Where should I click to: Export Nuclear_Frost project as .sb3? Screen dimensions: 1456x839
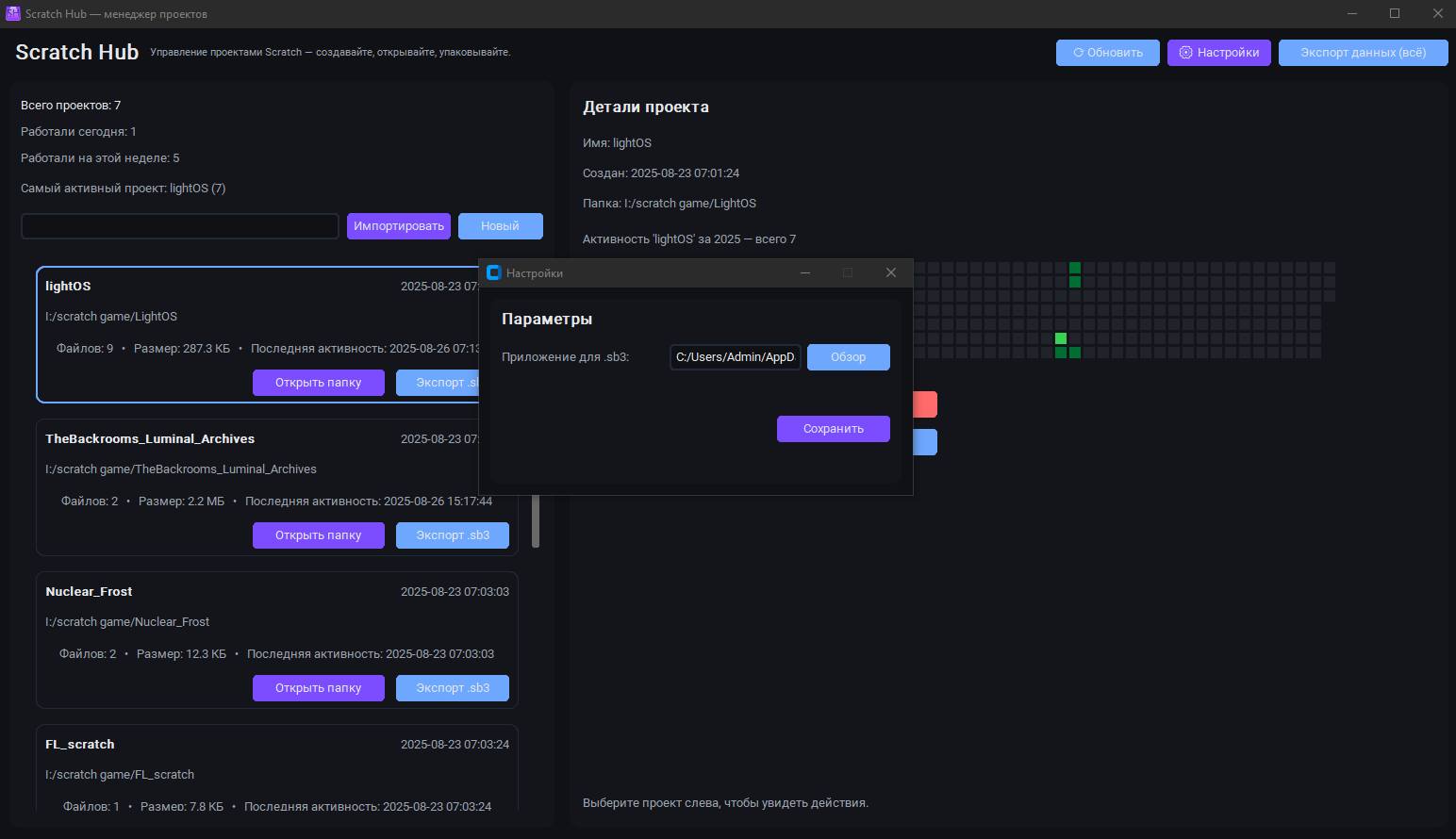(x=453, y=688)
